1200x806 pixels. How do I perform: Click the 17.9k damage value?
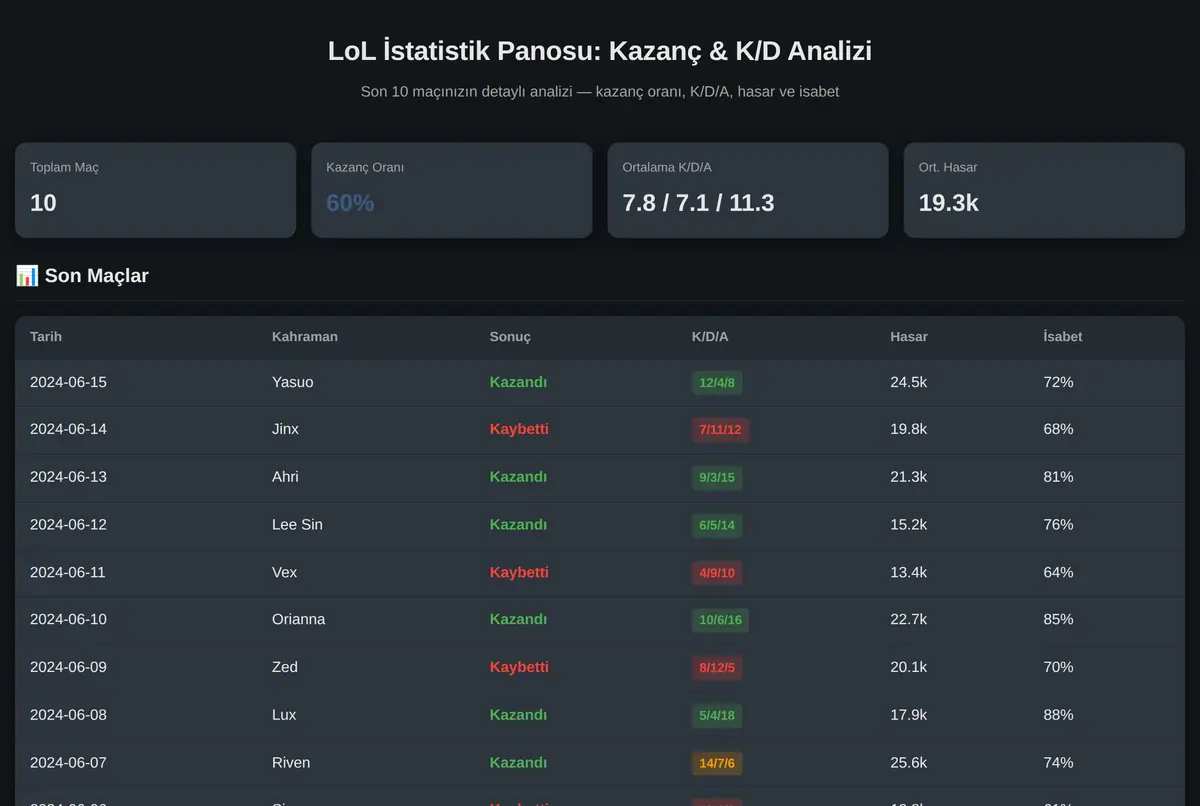tap(909, 715)
